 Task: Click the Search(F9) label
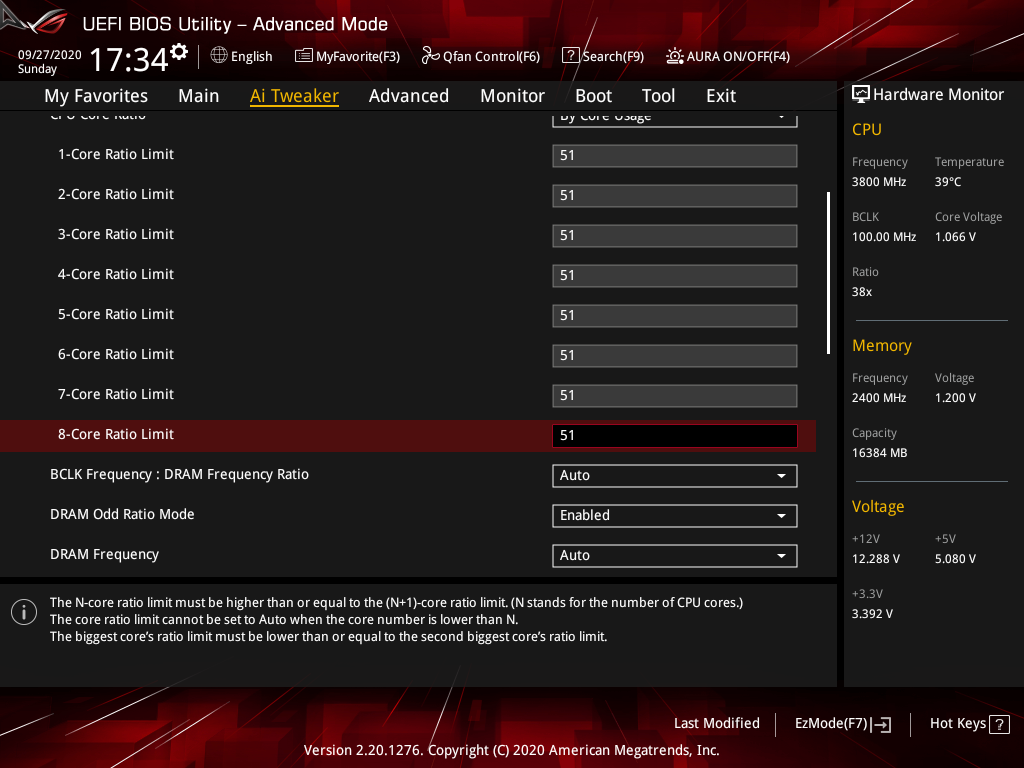(613, 56)
